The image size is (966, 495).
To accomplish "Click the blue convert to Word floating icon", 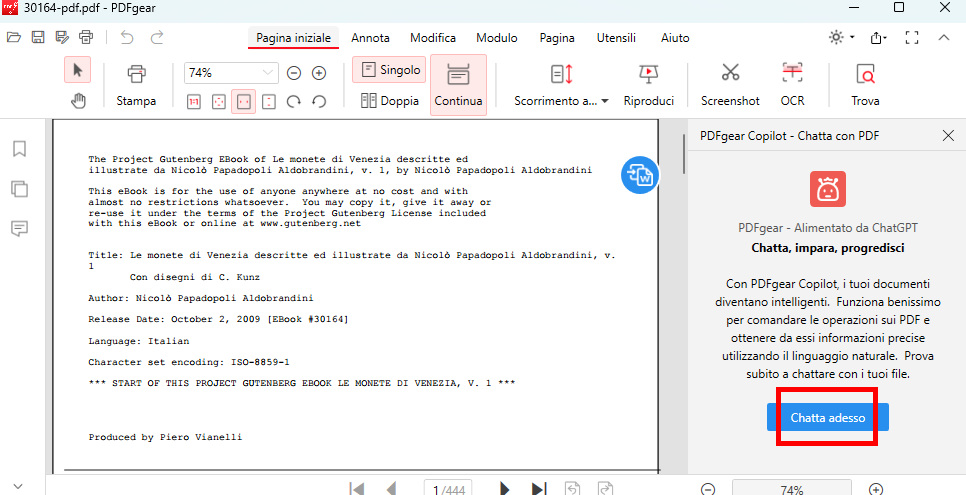I will (x=639, y=176).
